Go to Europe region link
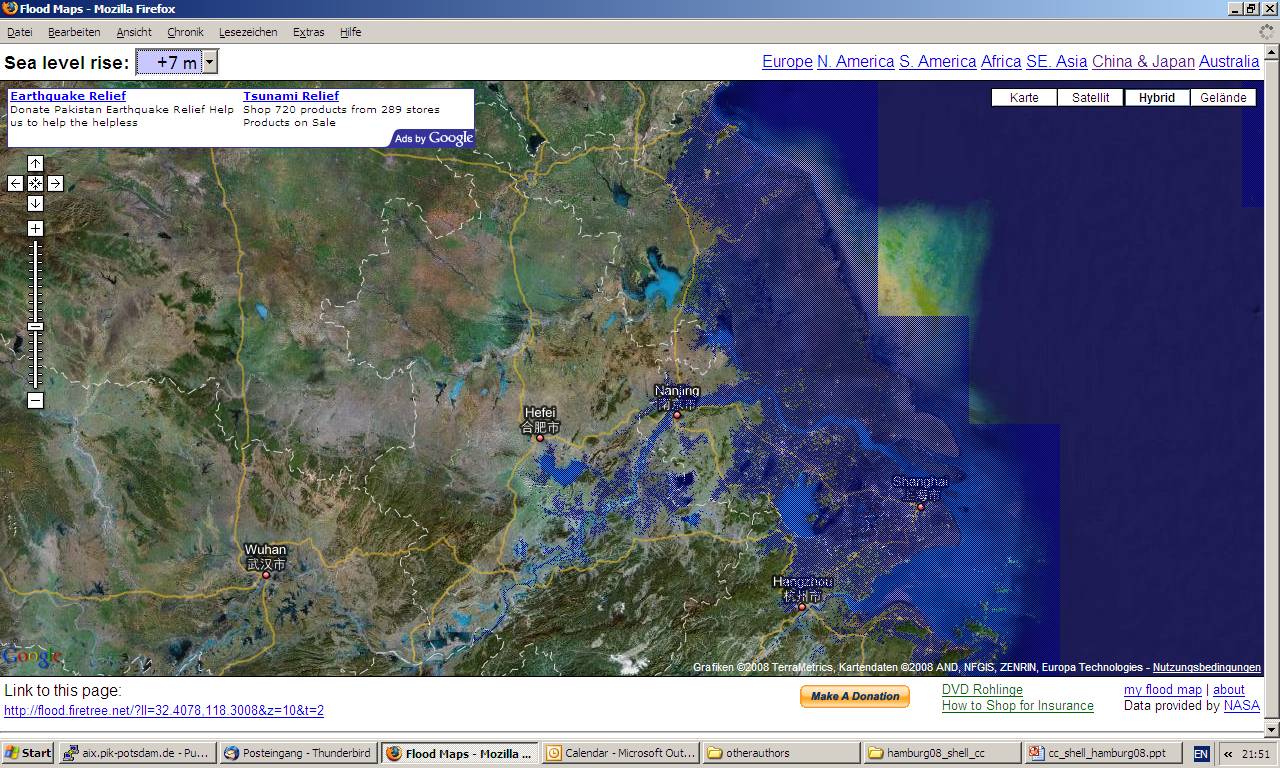The width and height of the screenshot is (1280, 768). (x=787, y=62)
